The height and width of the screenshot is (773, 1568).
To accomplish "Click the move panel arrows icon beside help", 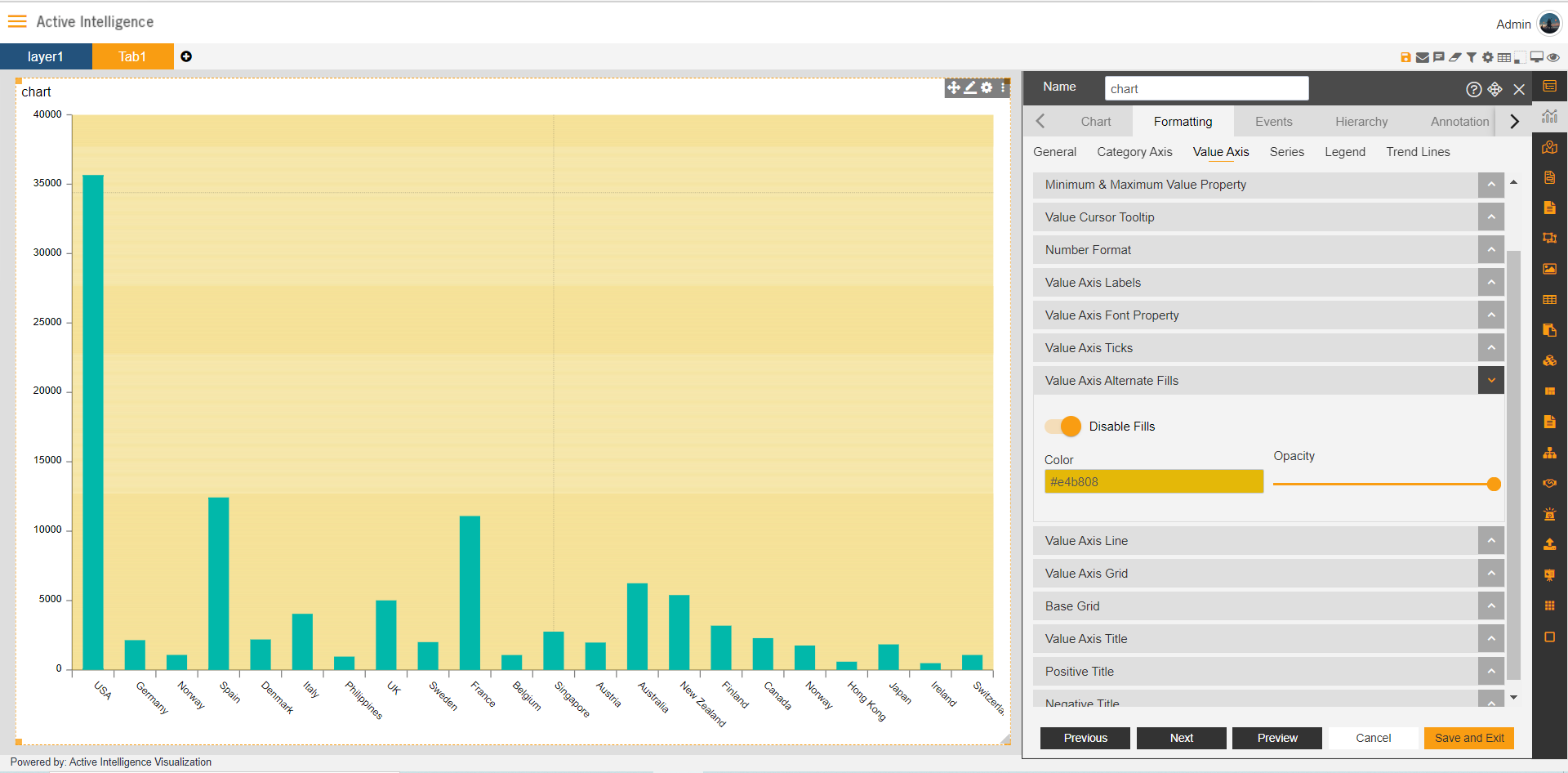I will [1494, 89].
